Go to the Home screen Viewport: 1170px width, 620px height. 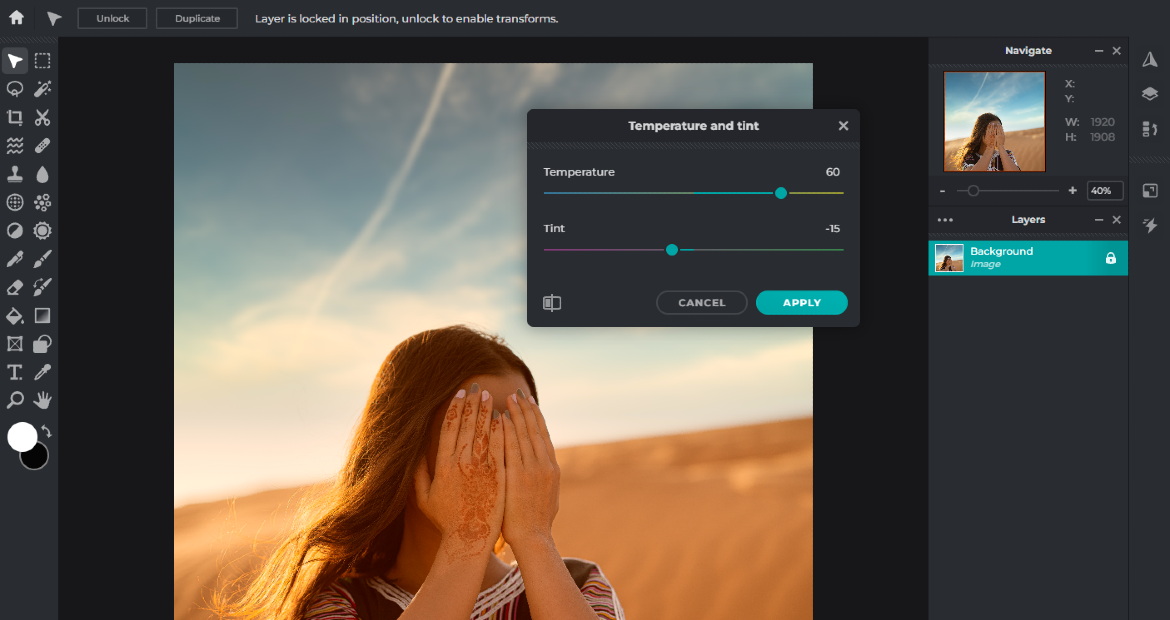click(14, 17)
